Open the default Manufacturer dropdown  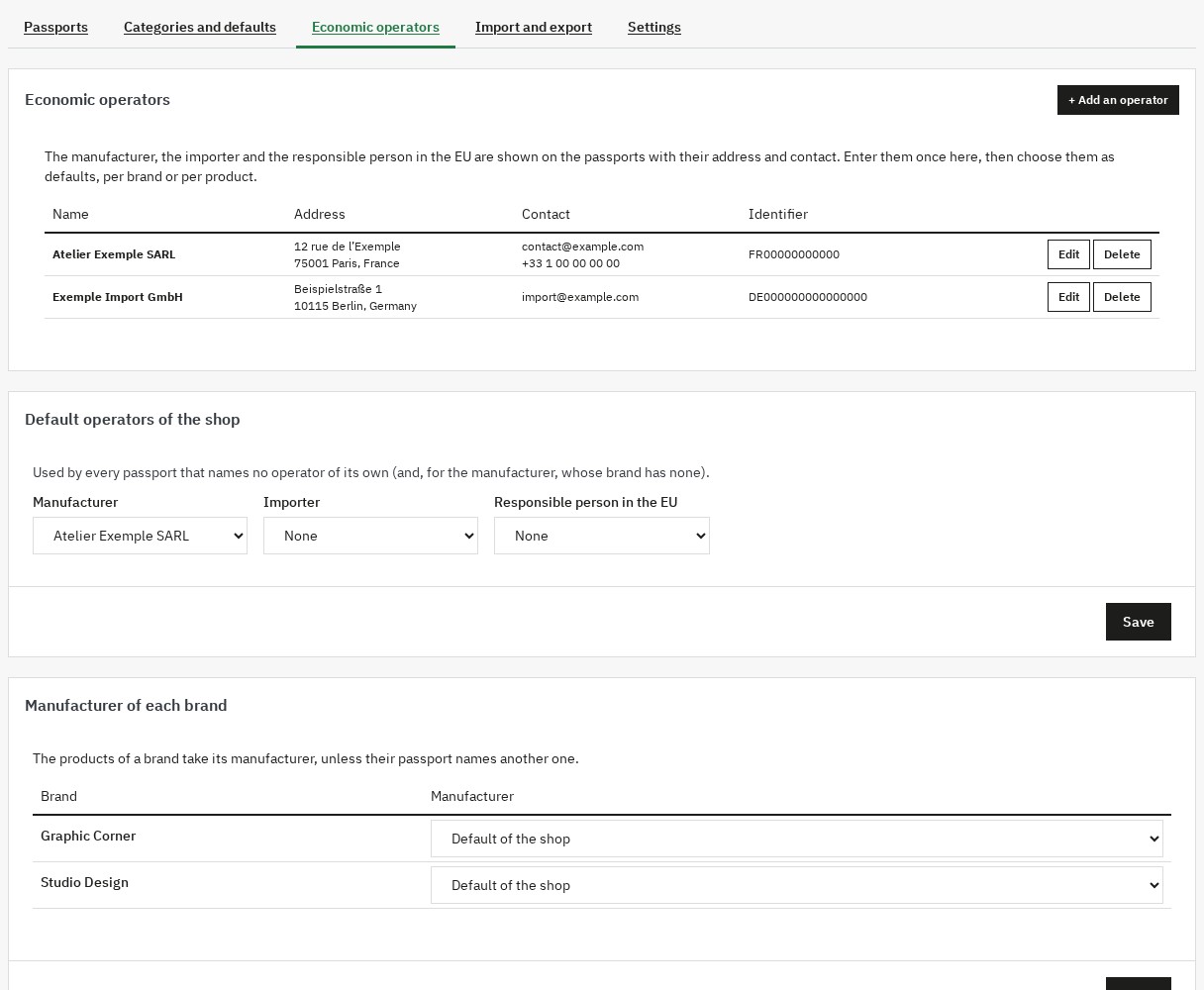(x=140, y=536)
